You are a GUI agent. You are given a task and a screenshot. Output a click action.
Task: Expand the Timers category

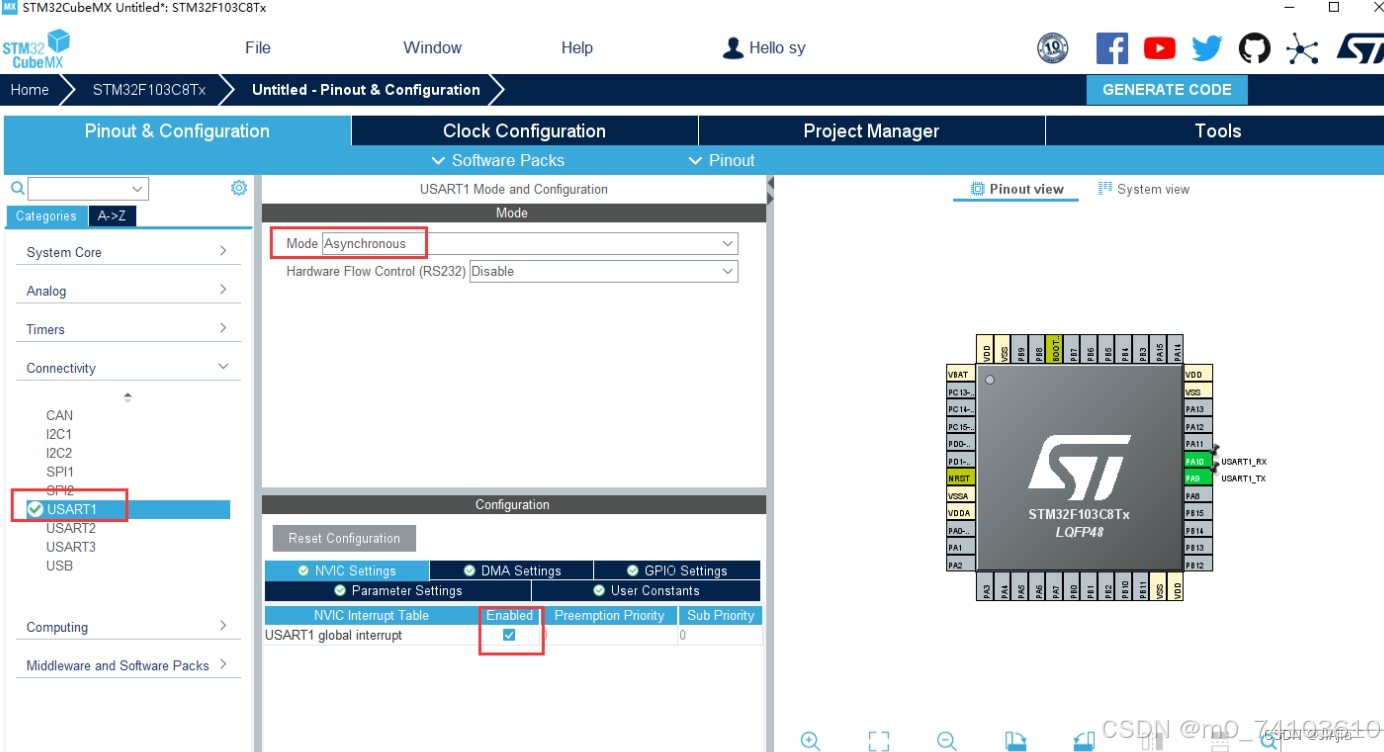coord(127,329)
